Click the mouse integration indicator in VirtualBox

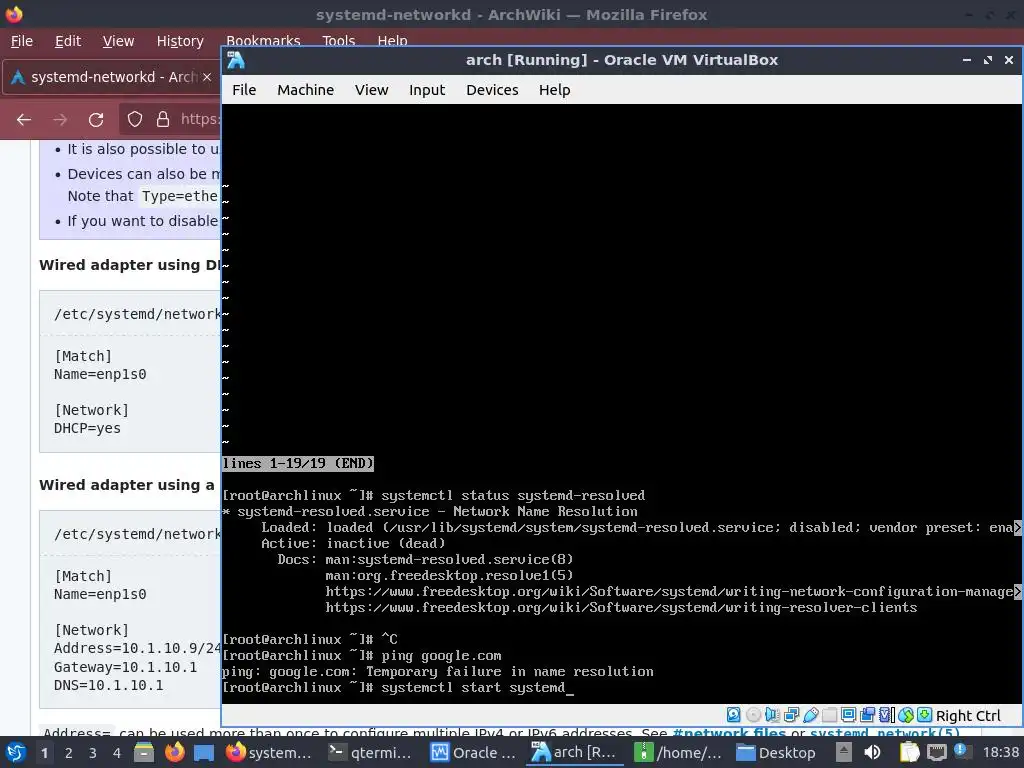(x=906, y=714)
